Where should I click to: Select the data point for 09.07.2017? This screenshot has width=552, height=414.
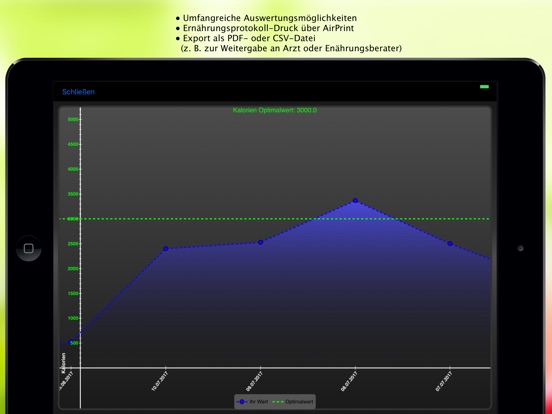(x=261, y=242)
